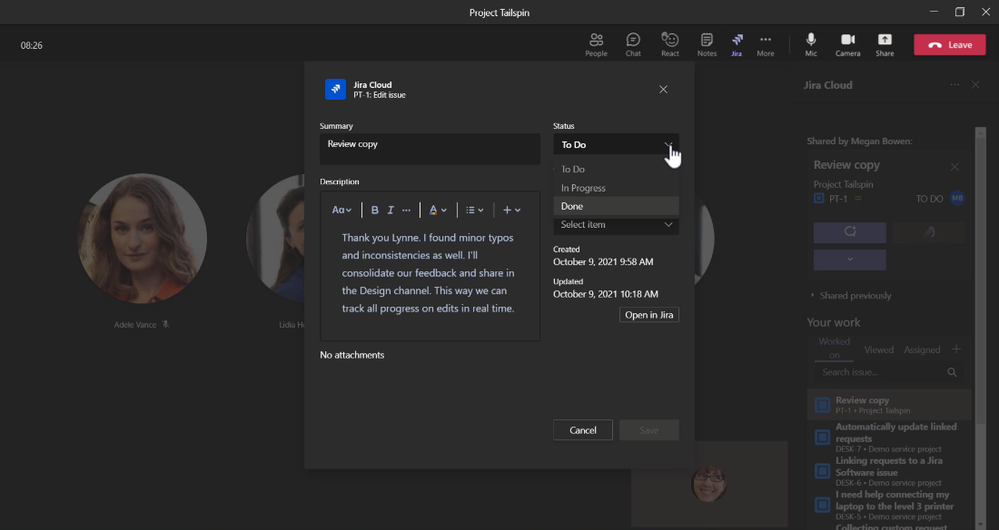
Task: Open the React emoji menu
Action: (x=670, y=45)
